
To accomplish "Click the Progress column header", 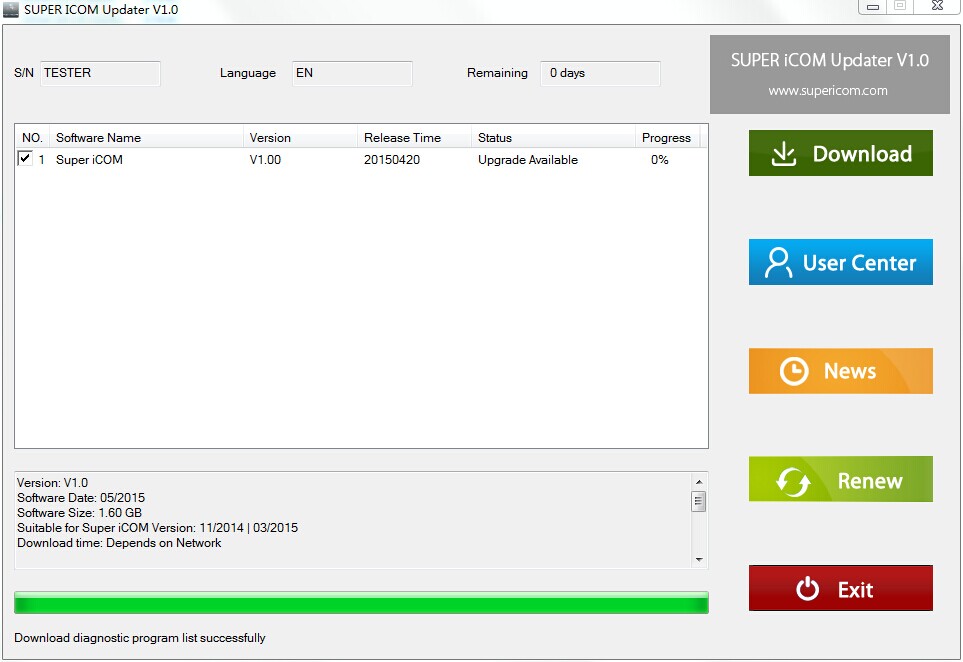I will click(x=668, y=138).
